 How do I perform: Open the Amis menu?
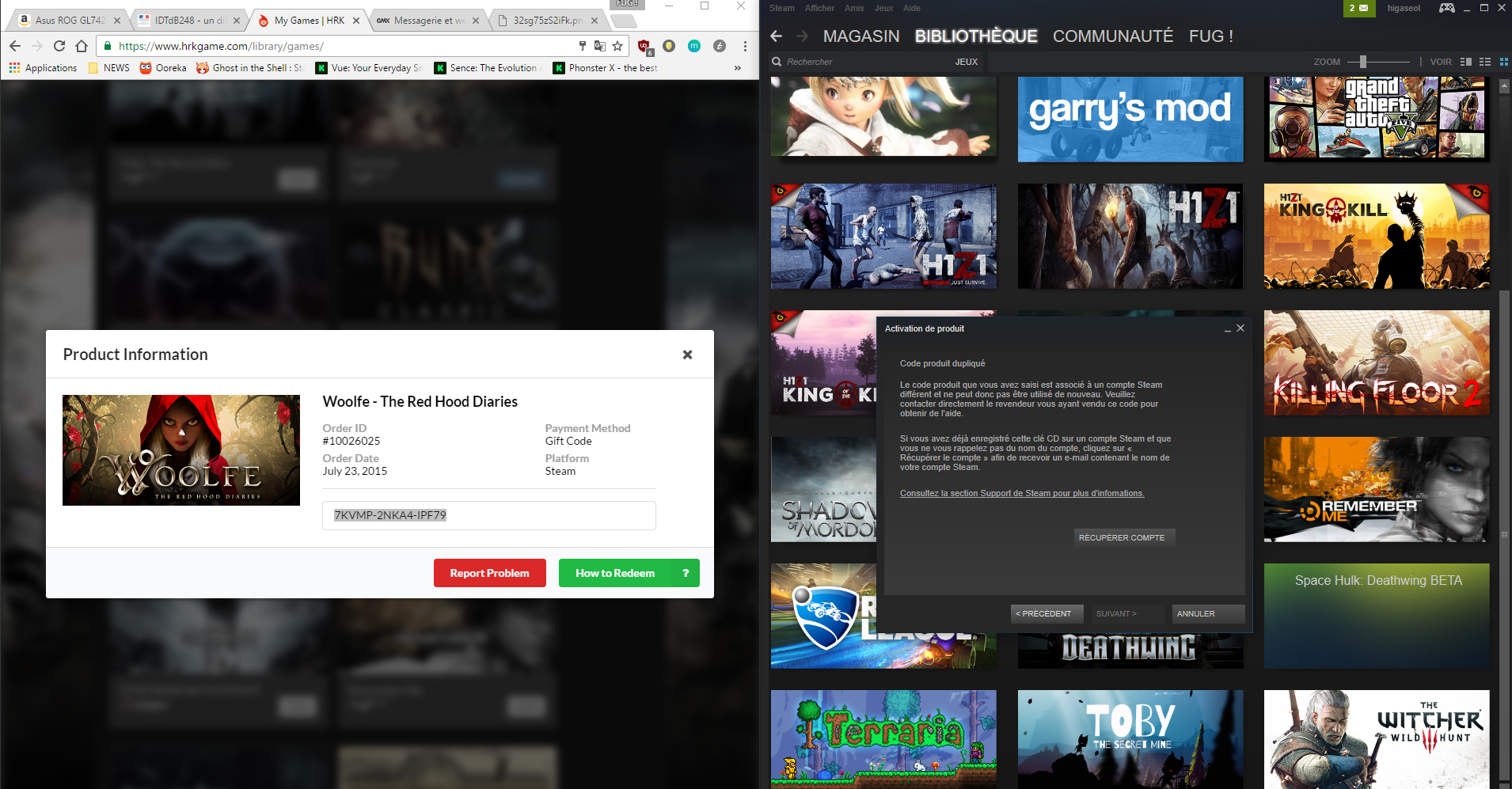pyautogui.click(x=854, y=8)
